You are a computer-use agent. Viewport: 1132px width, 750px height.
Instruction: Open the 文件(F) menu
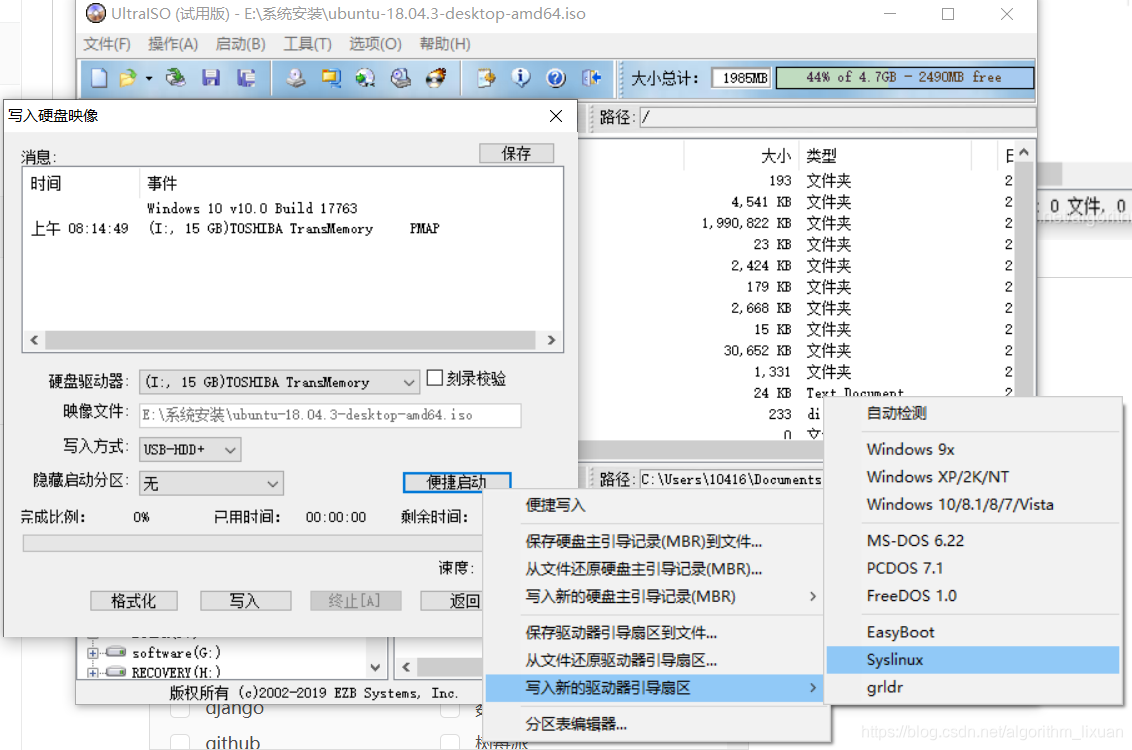[x=107, y=44]
